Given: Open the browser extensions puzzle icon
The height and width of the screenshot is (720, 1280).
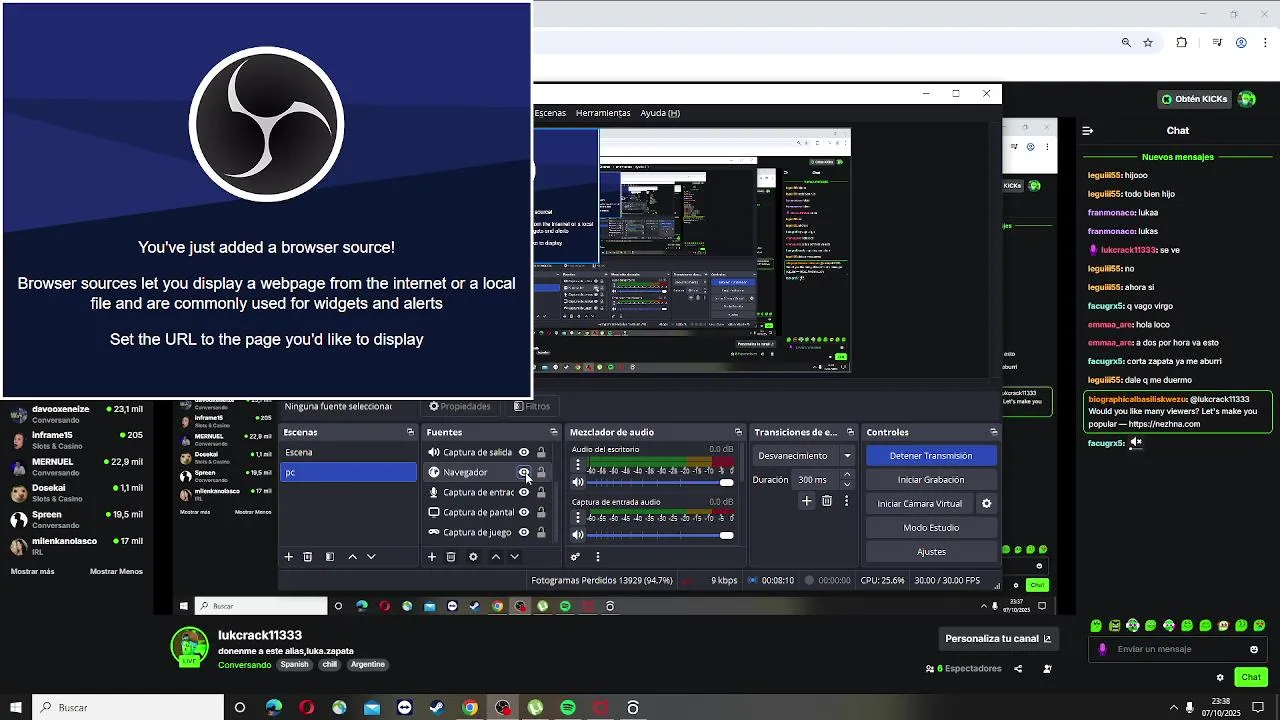Looking at the screenshot, I should tap(1182, 43).
